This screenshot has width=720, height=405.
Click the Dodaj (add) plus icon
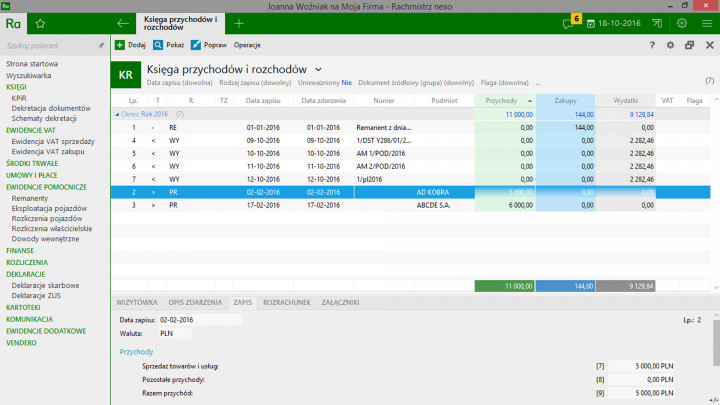pyautogui.click(x=119, y=45)
